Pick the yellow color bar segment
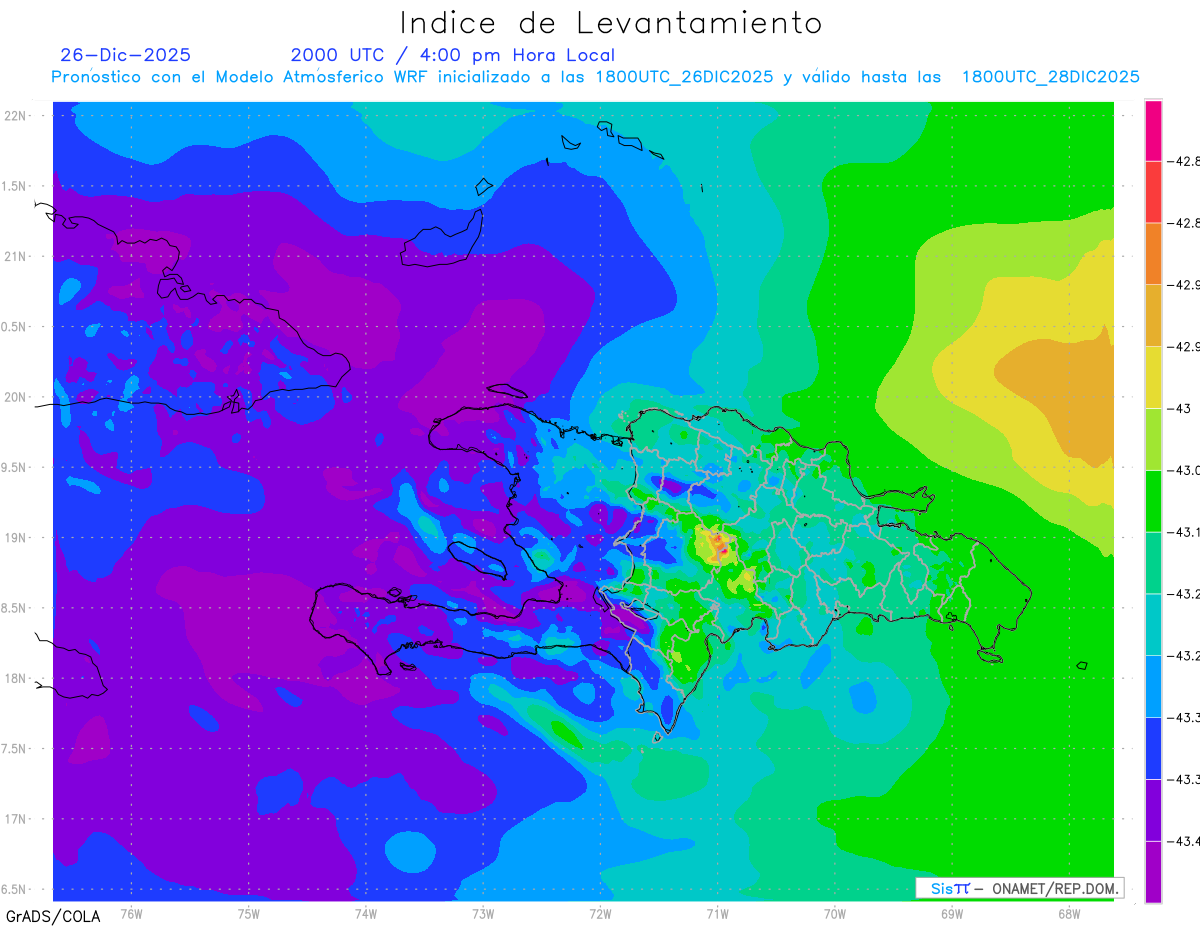This screenshot has height=927, width=1200. pos(1153,377)
